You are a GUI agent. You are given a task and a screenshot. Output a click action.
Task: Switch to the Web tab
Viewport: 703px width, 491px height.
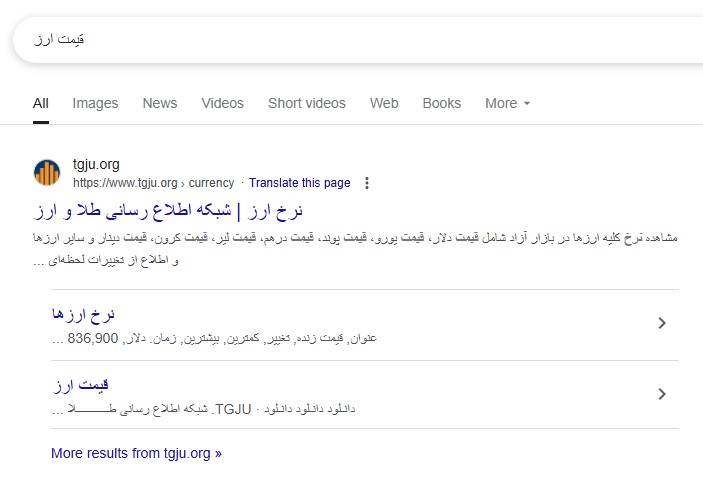point(384,103)
